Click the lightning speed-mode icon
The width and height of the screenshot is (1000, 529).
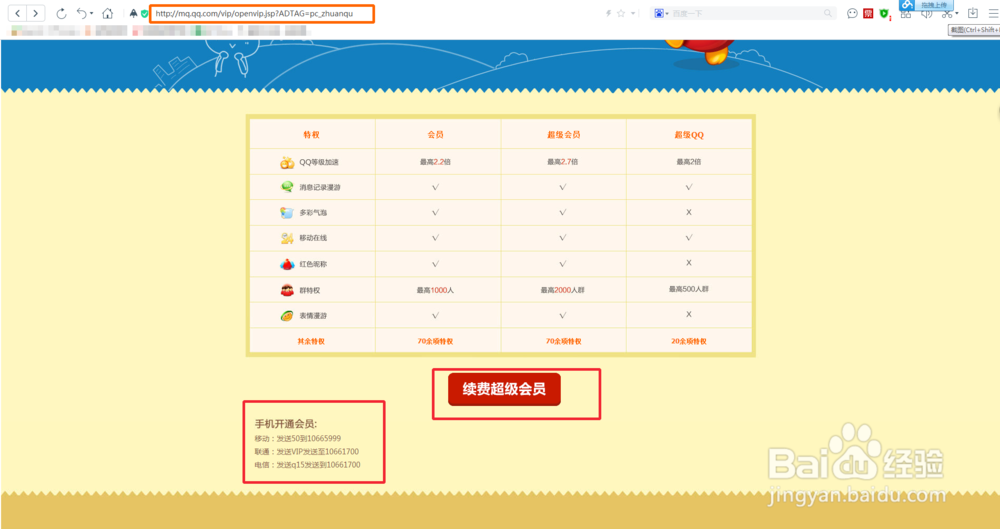coord(609,13)
